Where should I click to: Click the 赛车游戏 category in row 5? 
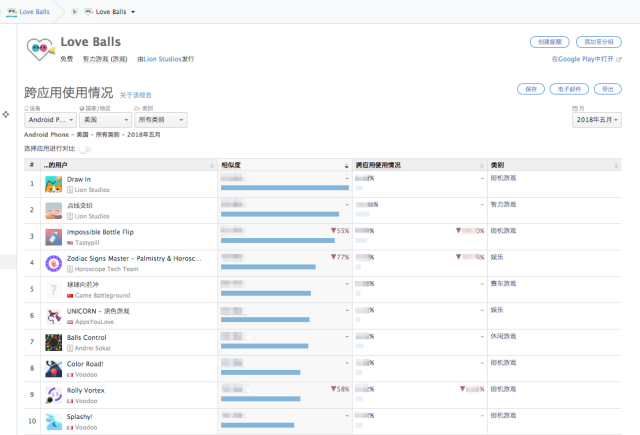[x=503, y=284]
